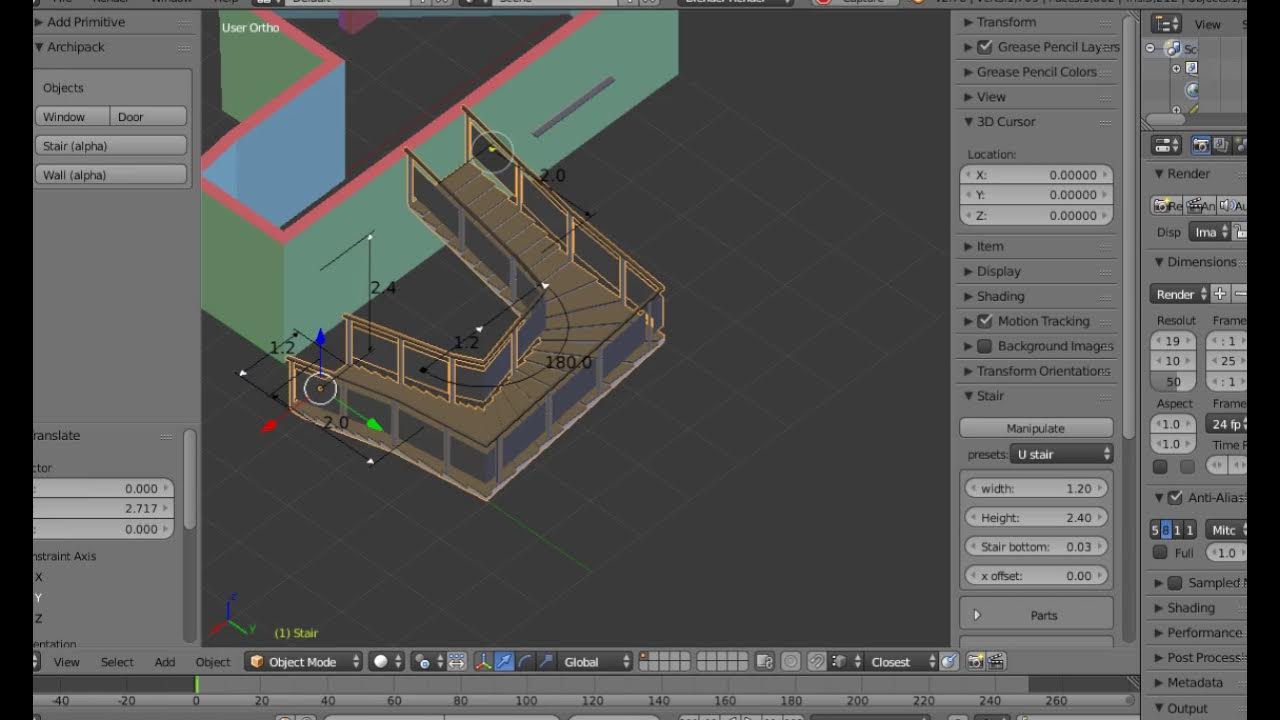Click the properties editor type icon

[1166, 146]
